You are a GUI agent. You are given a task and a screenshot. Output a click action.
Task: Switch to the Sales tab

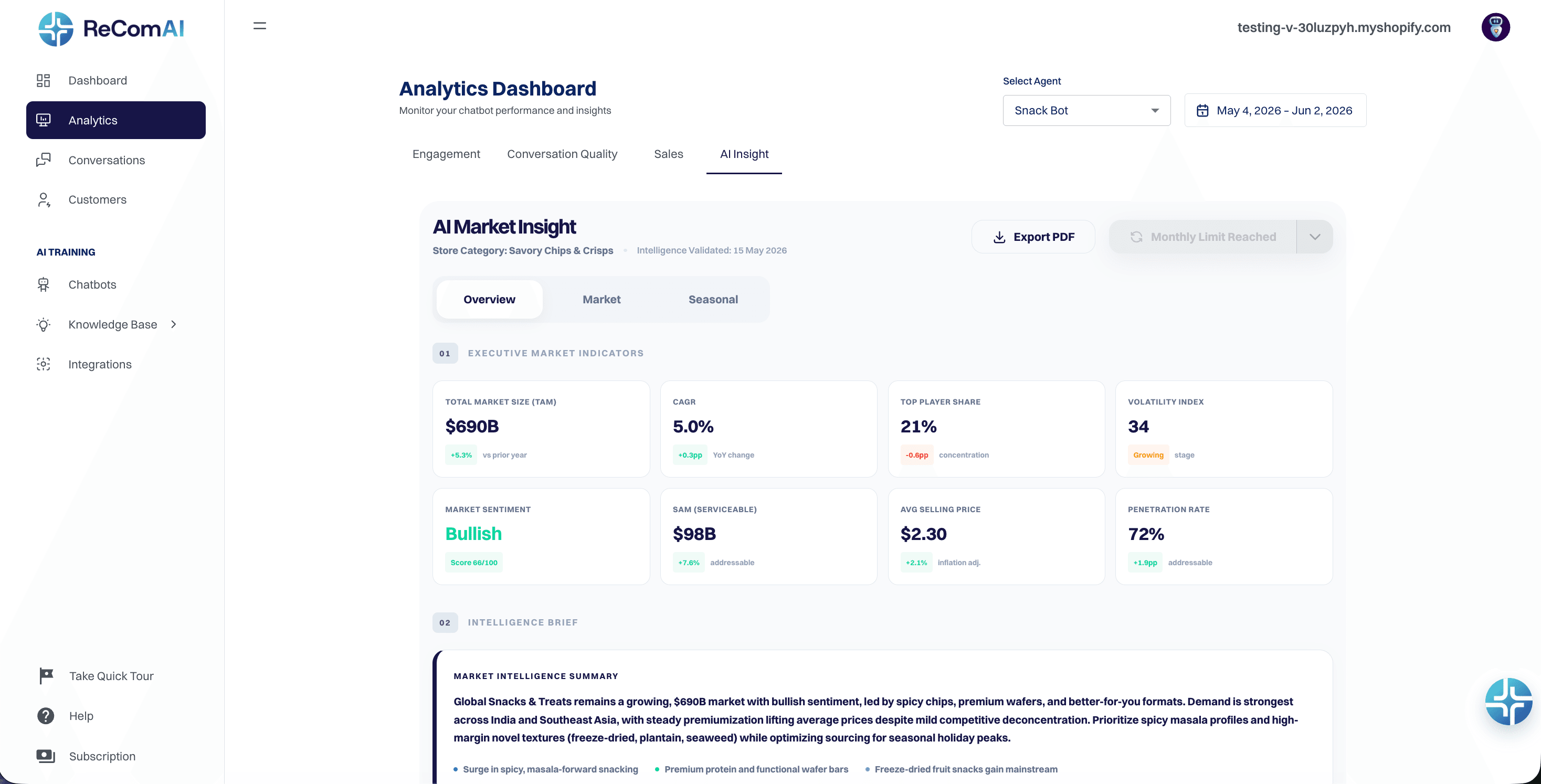pos(668,154)
